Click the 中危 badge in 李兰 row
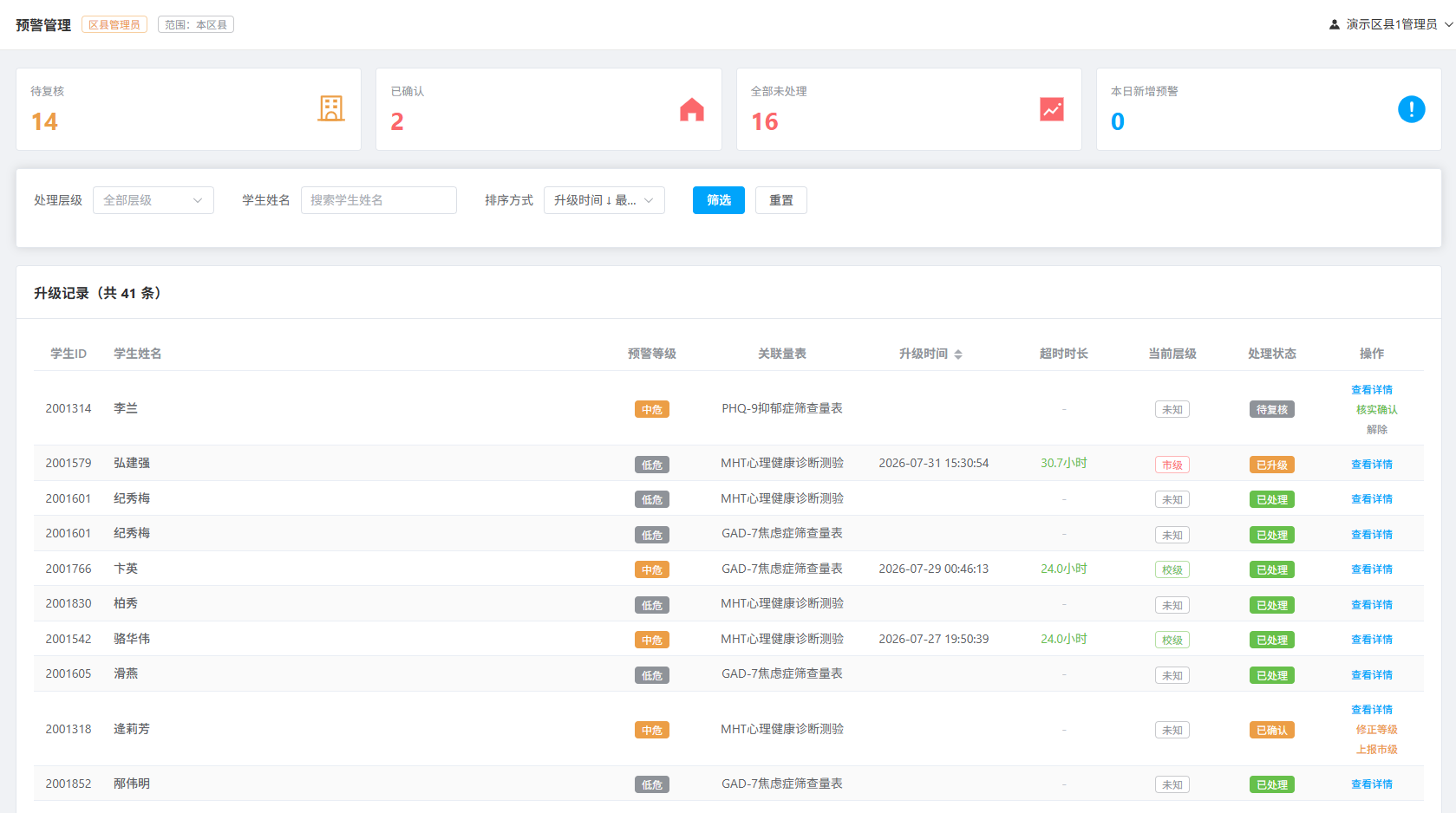 pyautogui.click(x=652, y=409)
